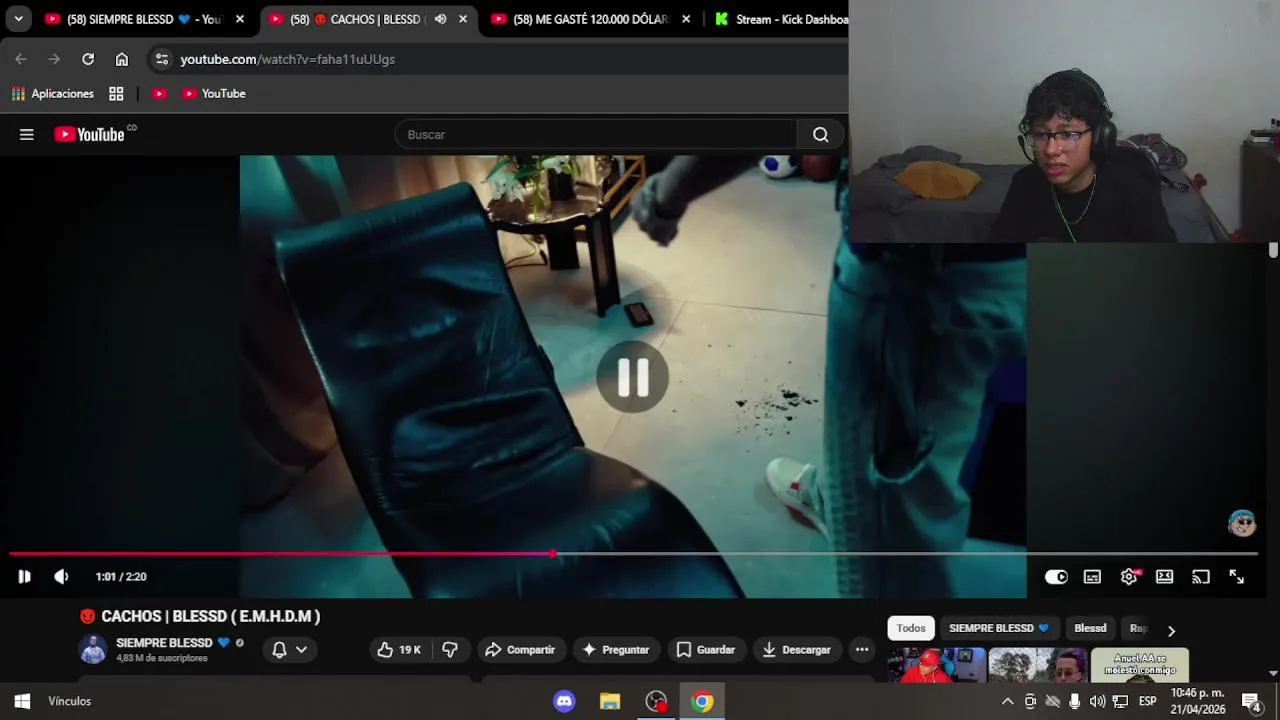Open the YouTube bookmark in bookmarks bar
The image size is (1280, 720).
coord(214,93)
